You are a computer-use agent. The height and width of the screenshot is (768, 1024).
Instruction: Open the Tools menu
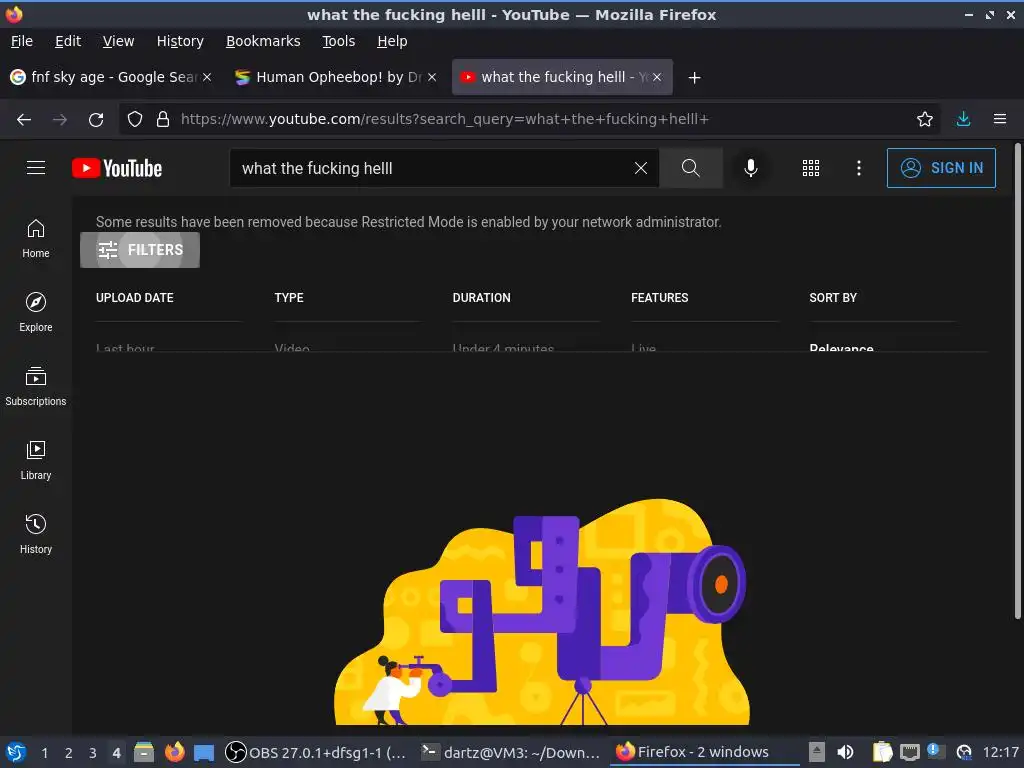[338, 41]
